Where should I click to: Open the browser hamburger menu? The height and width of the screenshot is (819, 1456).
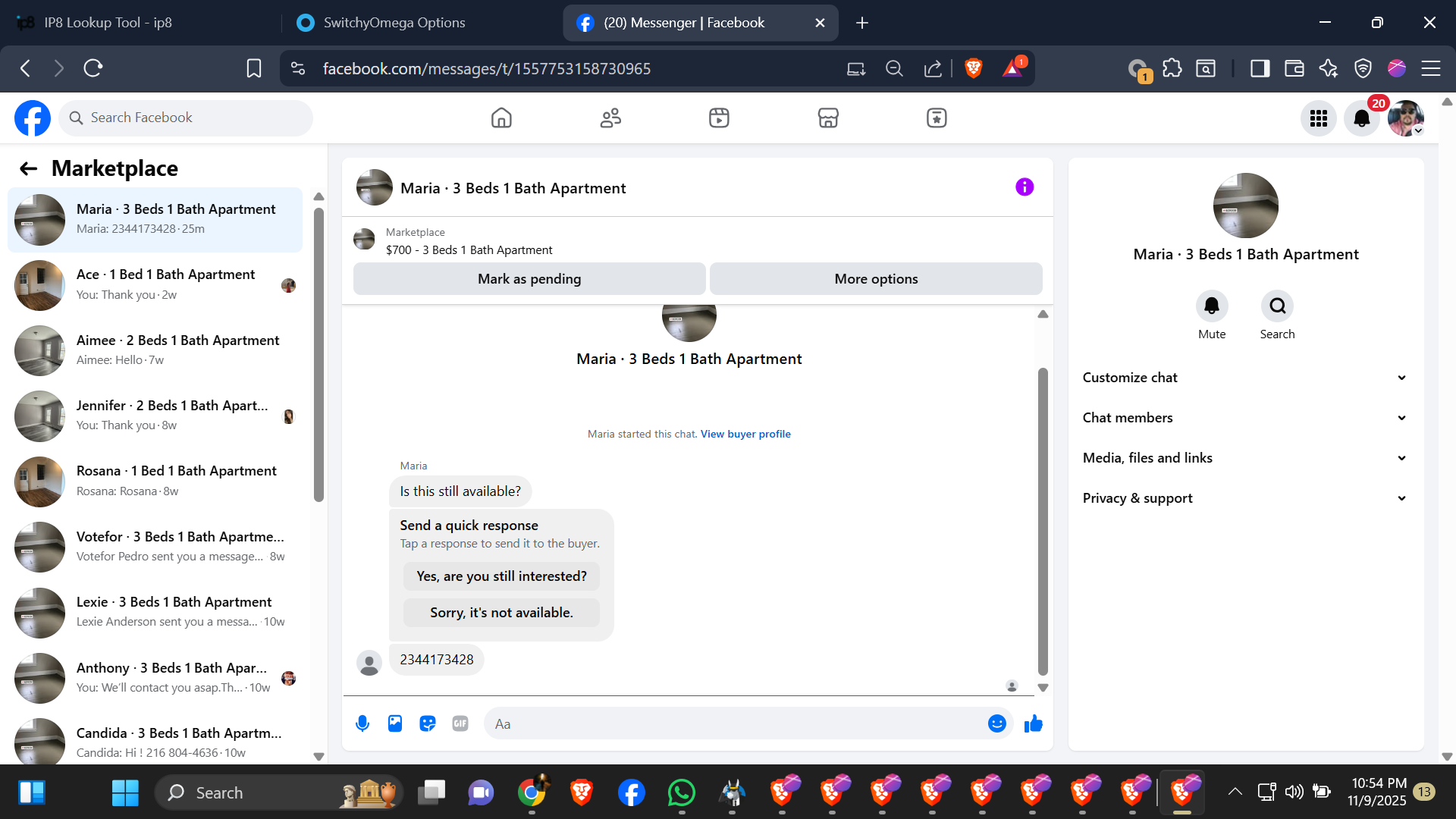point(1431,68)
